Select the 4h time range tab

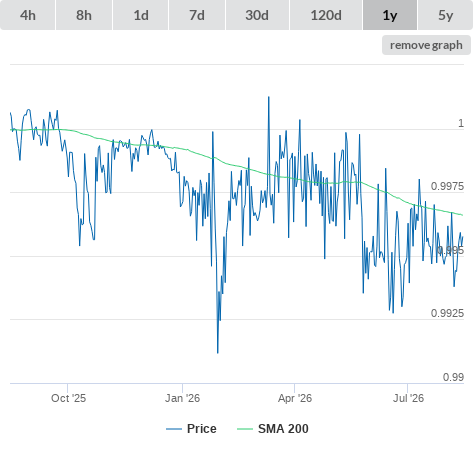click(x=28, y=15)
